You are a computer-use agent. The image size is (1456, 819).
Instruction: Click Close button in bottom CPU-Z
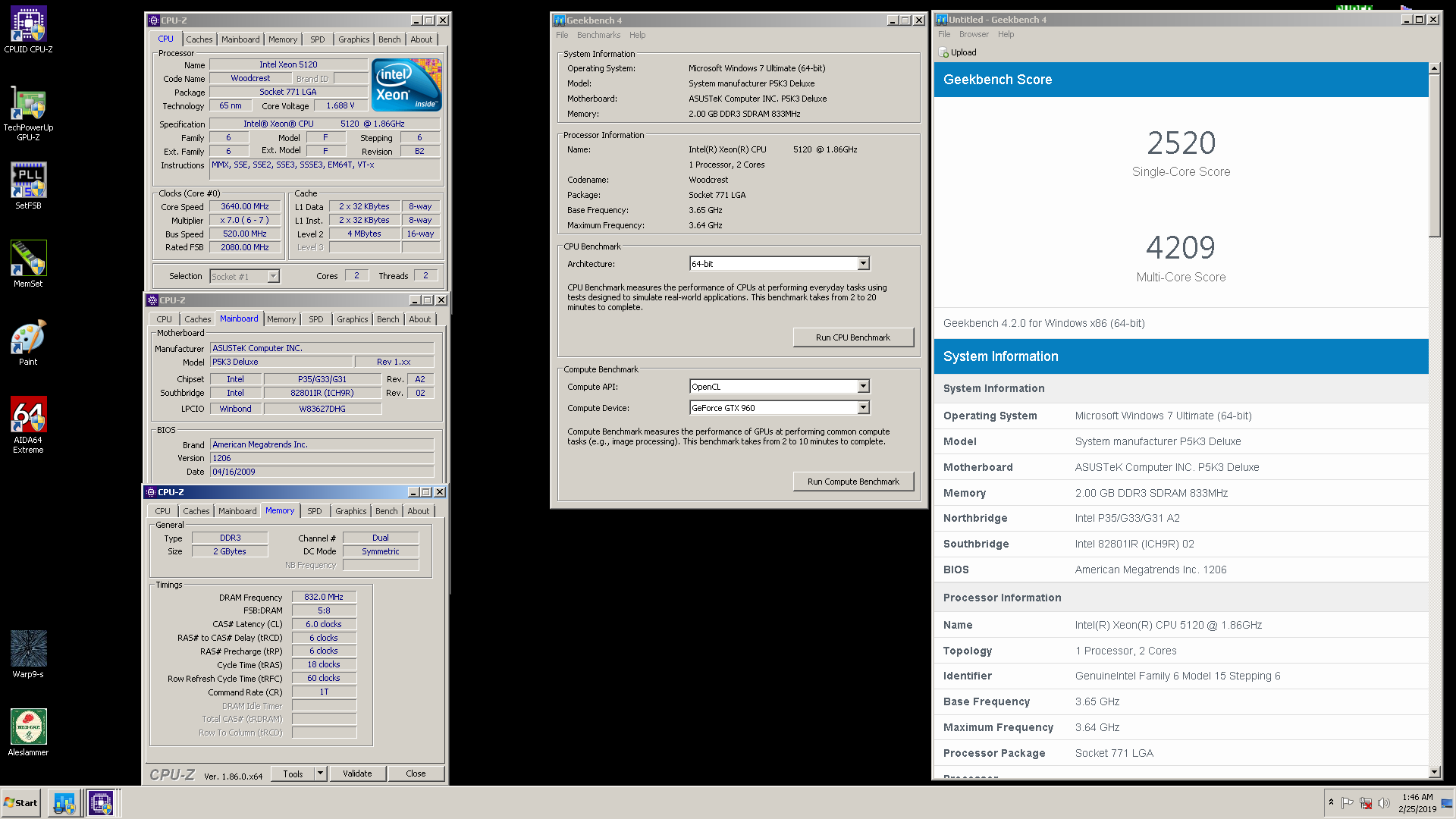[x=416, y=773]
